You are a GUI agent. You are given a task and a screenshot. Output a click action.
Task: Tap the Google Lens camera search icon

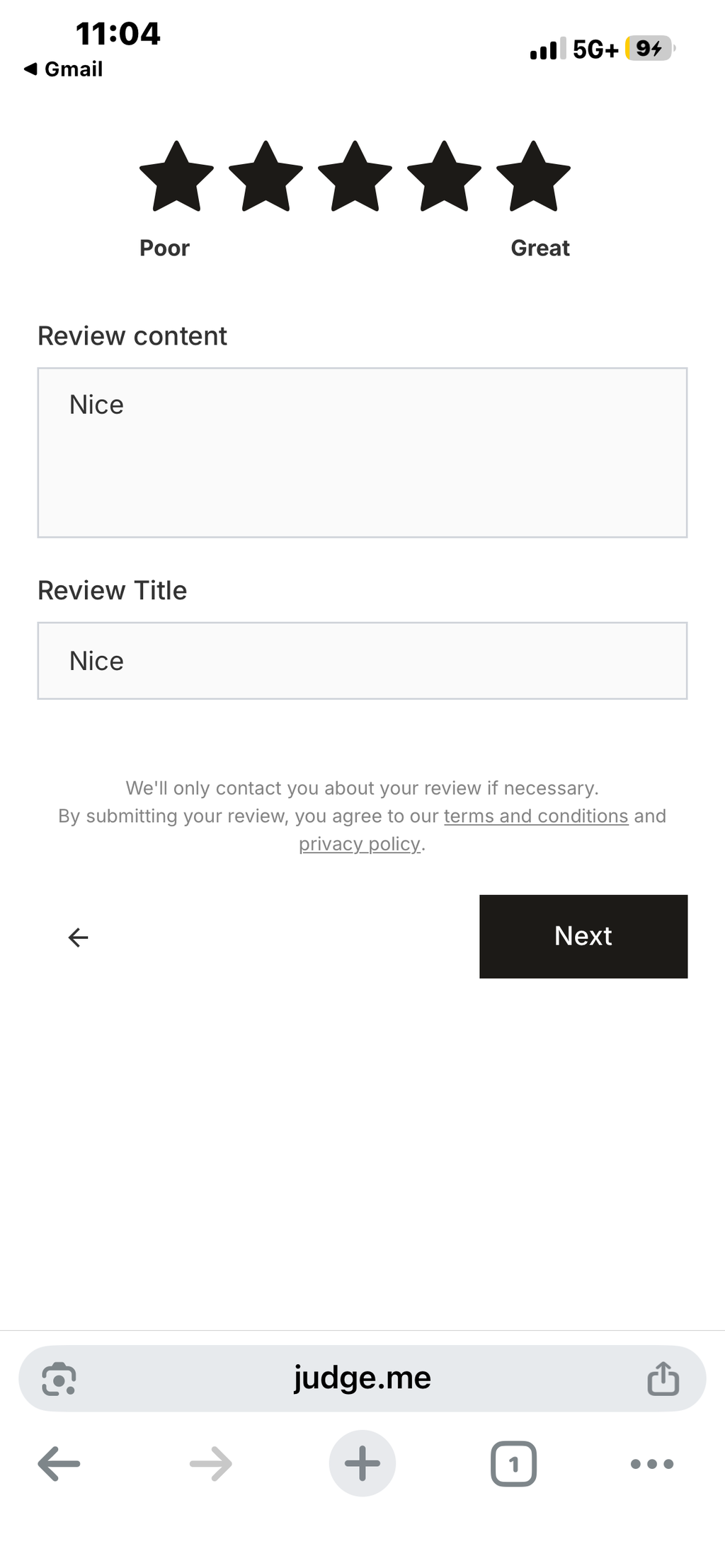click(59, 1378)
